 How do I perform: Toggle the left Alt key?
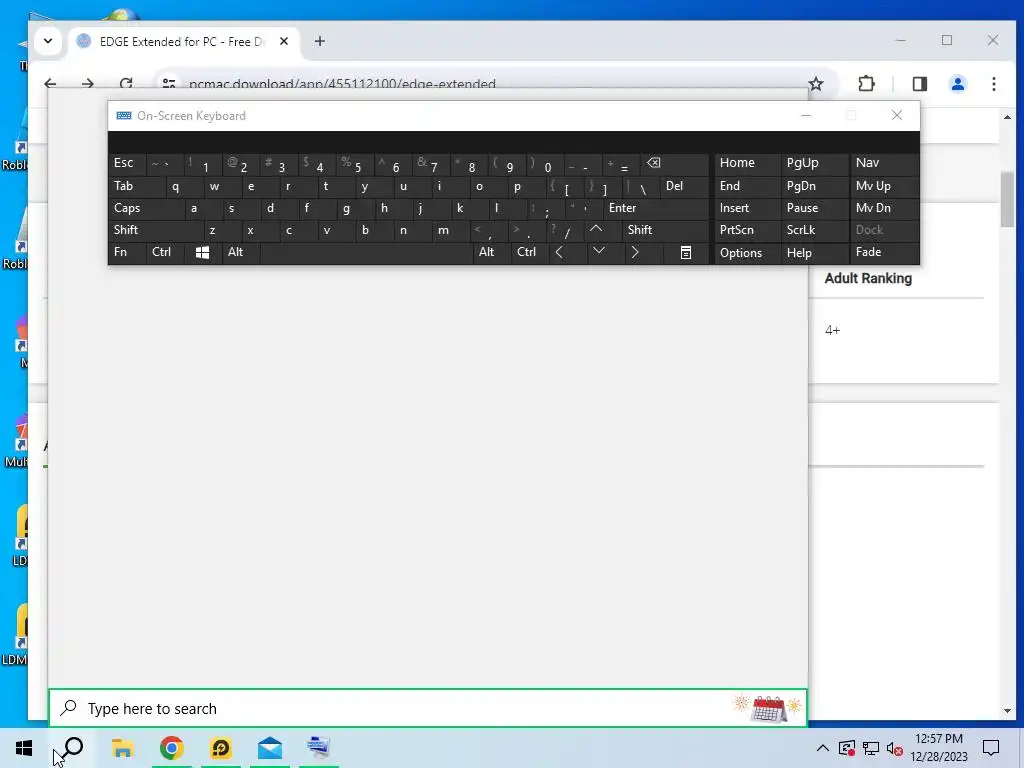241,252
